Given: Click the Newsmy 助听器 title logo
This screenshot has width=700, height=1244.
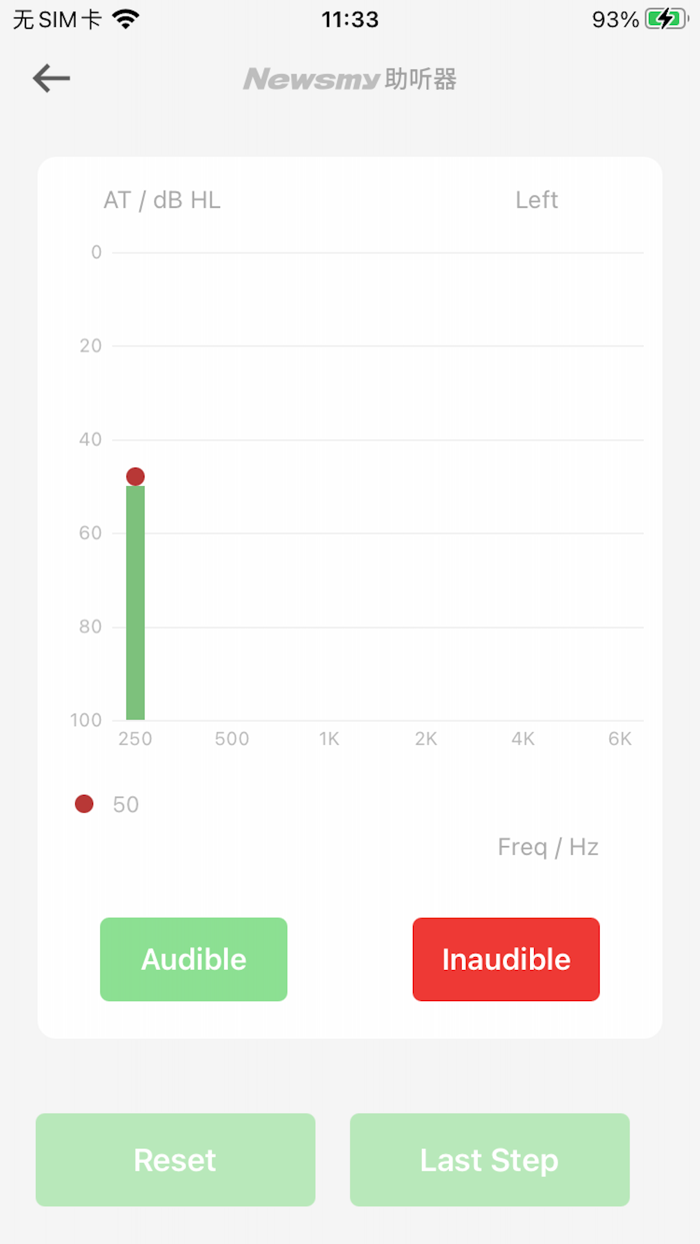Looking at the screenshot, I should [x=350, y=79].
